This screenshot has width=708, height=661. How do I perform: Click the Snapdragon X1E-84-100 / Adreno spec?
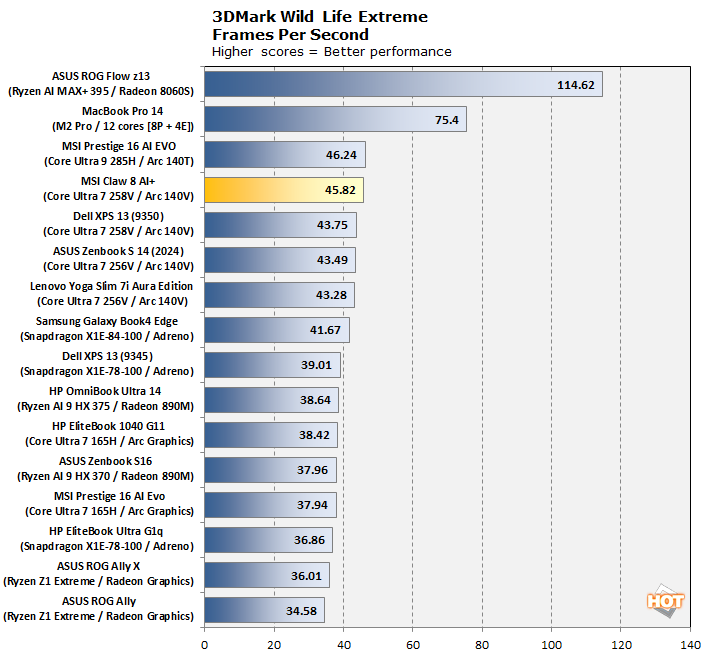click(107, 336)
